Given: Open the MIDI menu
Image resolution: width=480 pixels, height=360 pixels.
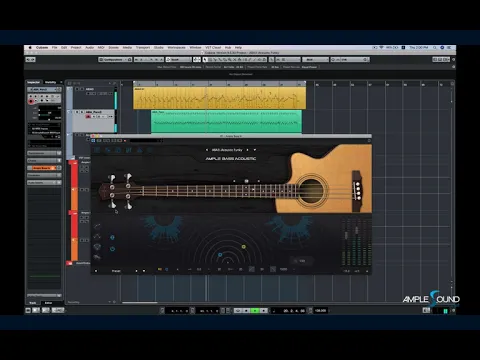Looking at the screenshot, I should [101, 48].
